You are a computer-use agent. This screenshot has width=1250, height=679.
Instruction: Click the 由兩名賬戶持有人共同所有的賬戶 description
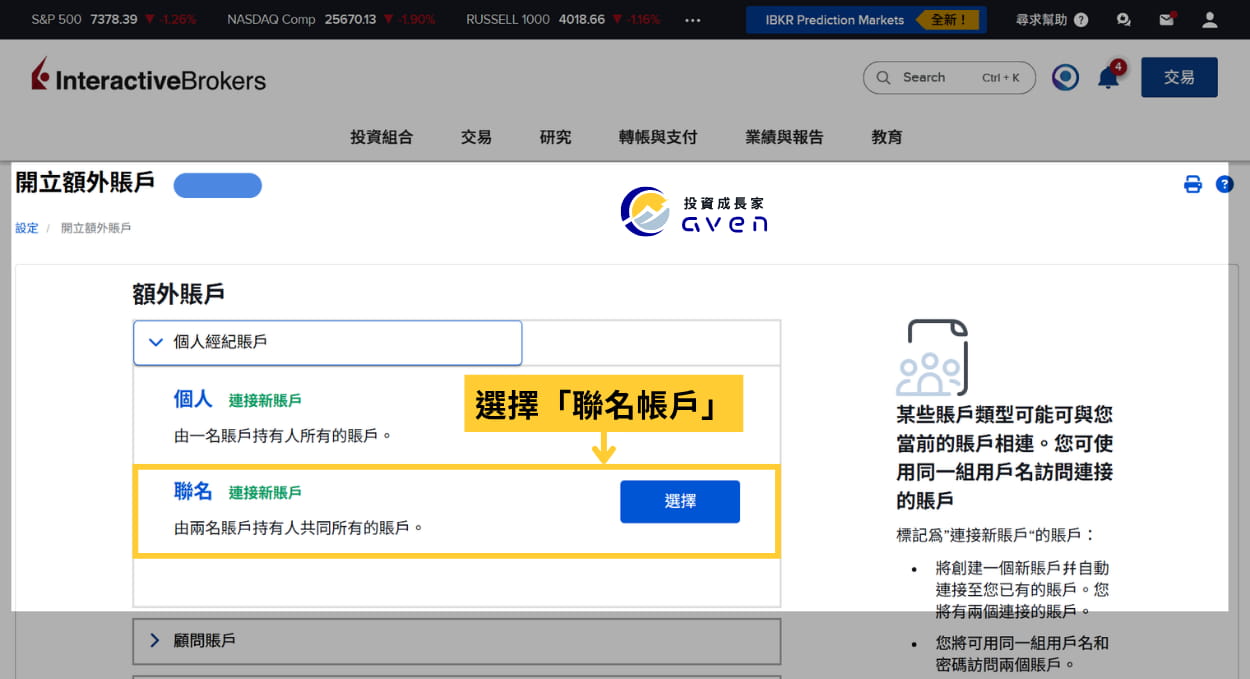[299, 527]
